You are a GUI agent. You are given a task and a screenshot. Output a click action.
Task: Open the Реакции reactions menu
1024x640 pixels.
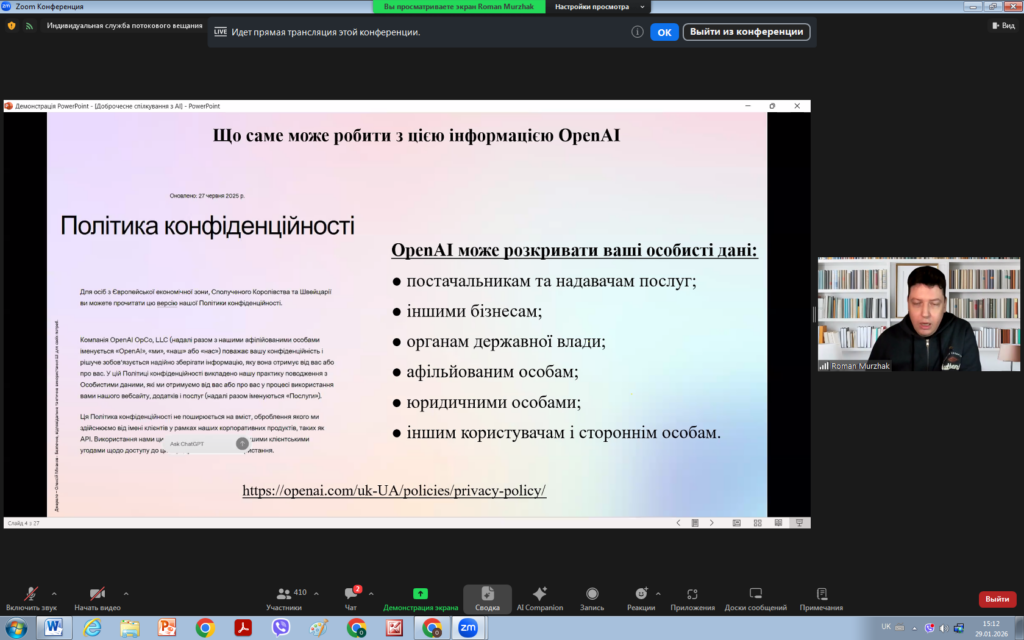pos(641,594)
